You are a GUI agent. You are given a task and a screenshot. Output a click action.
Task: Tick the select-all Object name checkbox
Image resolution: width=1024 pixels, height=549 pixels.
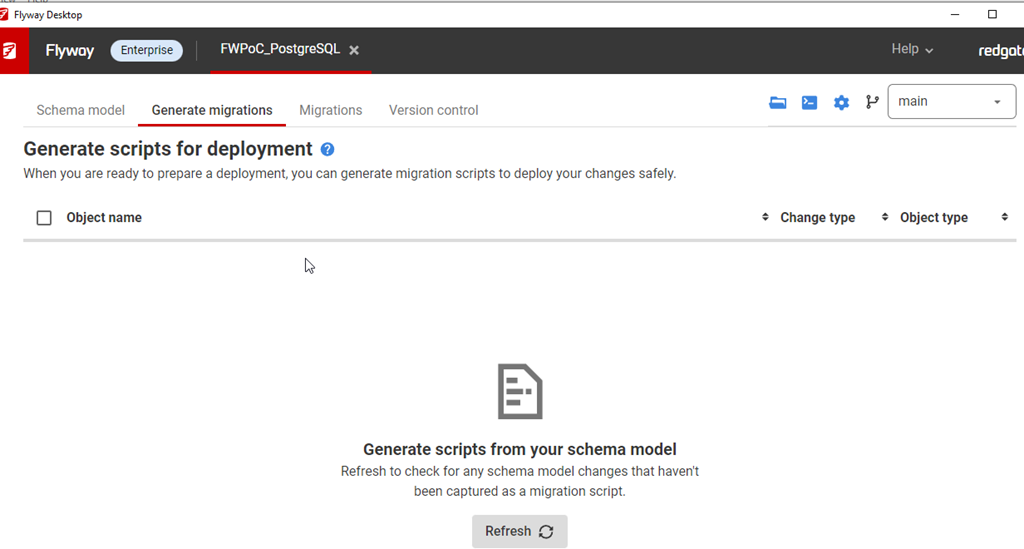click(44, 218)
